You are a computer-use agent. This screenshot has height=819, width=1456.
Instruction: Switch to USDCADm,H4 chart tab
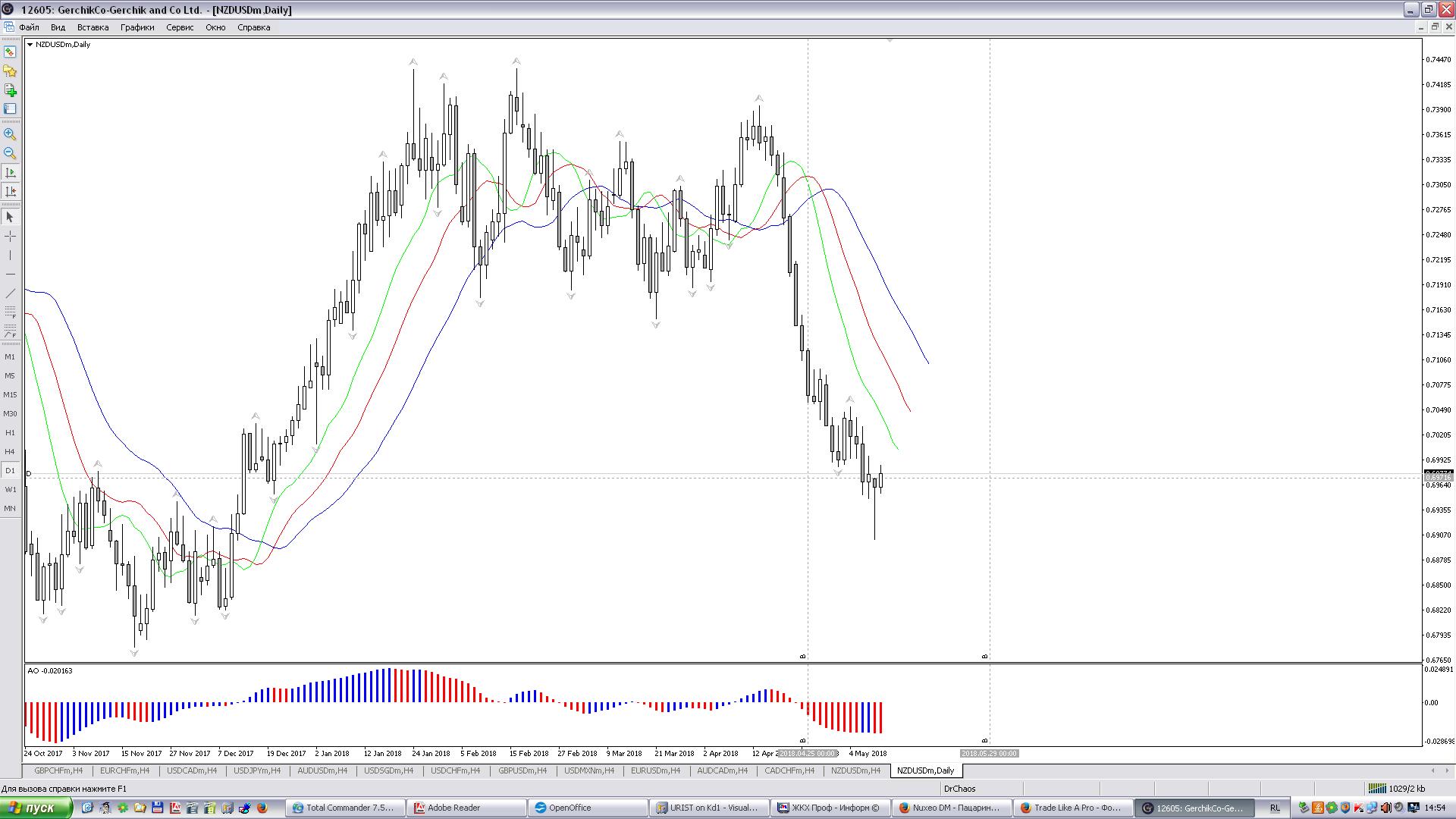tap(191, 770)
